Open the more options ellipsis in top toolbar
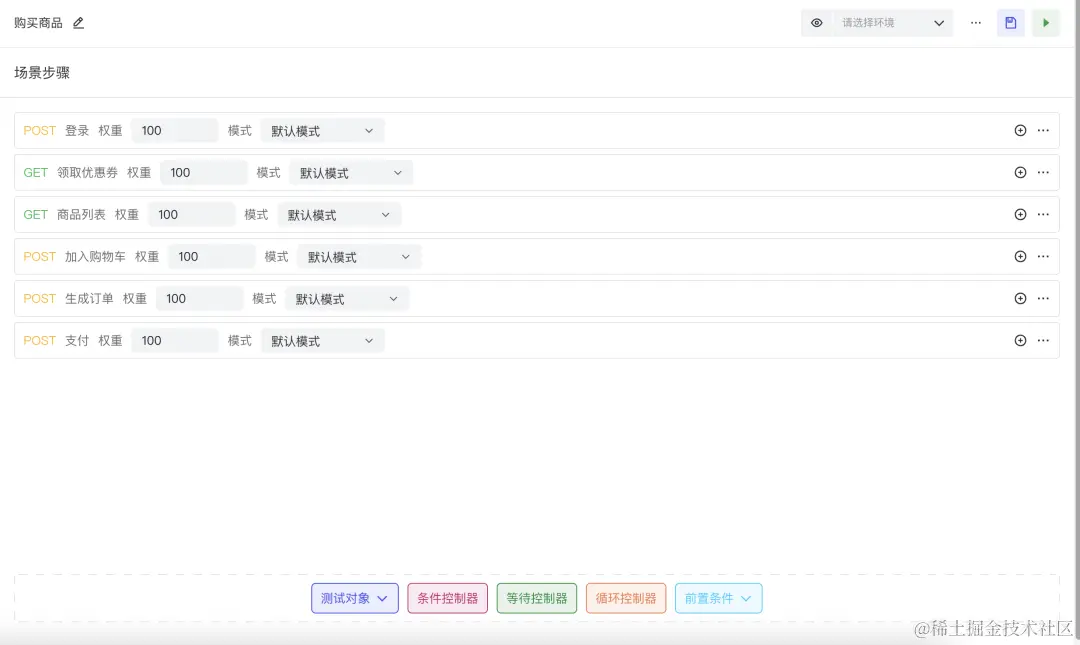 pyautogui.click(x=975, y=22)
